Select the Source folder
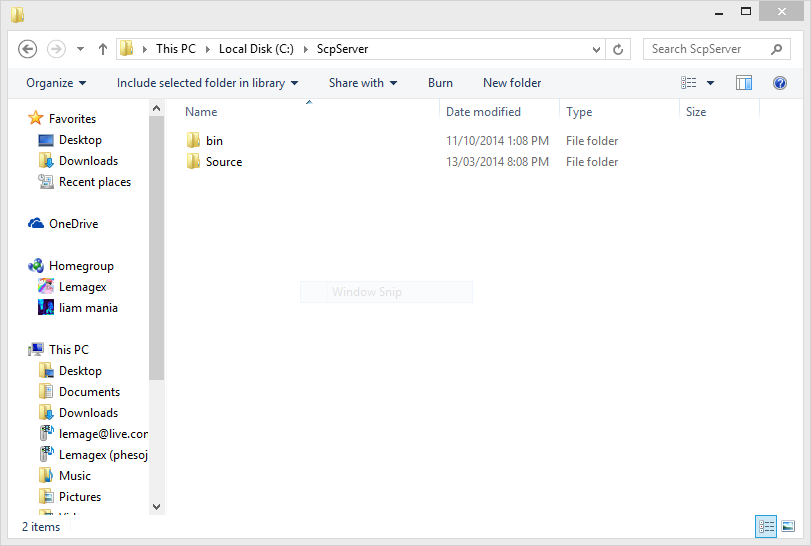Screen dimensions: 811x546 (224, 162)
